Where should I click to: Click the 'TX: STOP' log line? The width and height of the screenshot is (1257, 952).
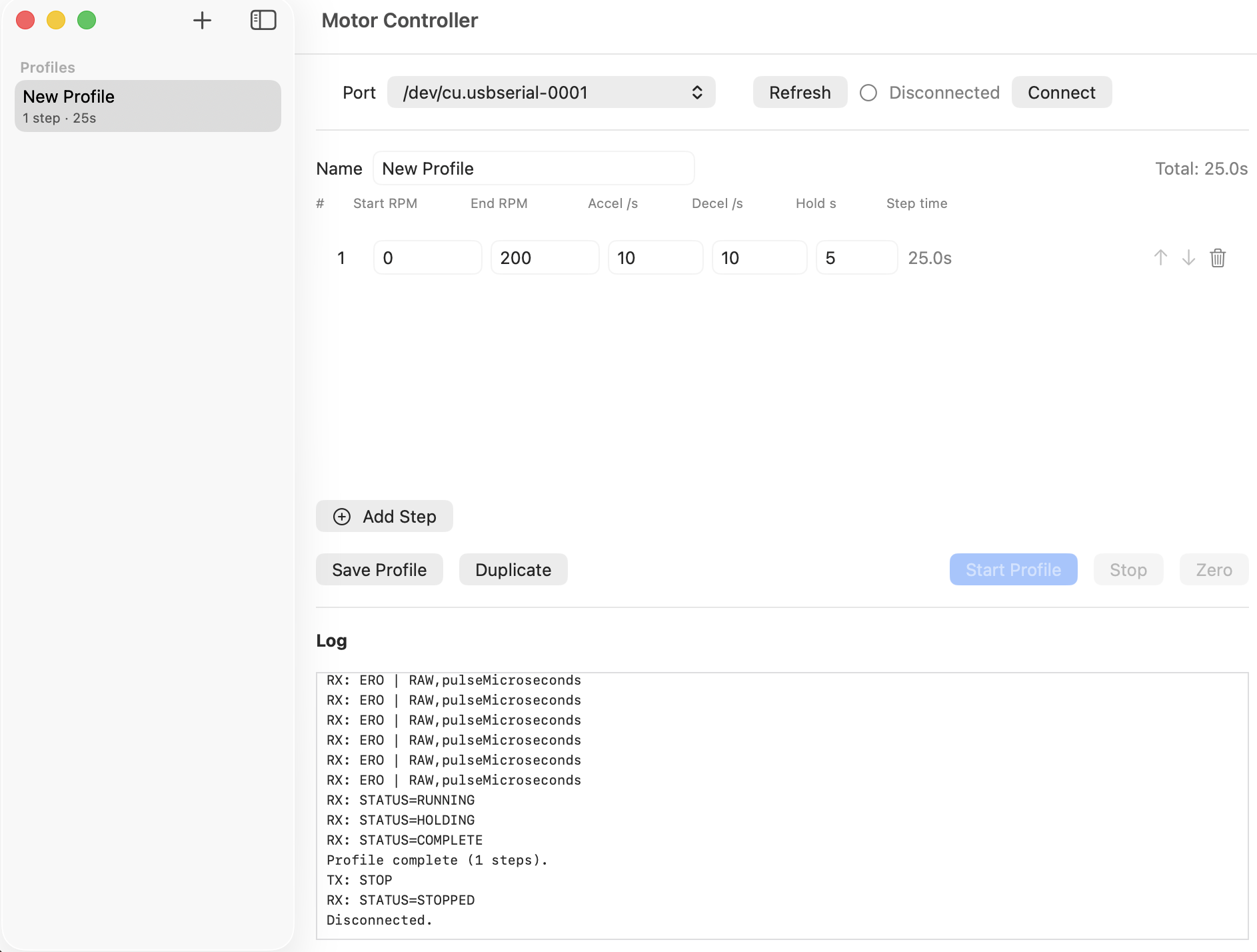pyautogui.click(x=359, y=880)
